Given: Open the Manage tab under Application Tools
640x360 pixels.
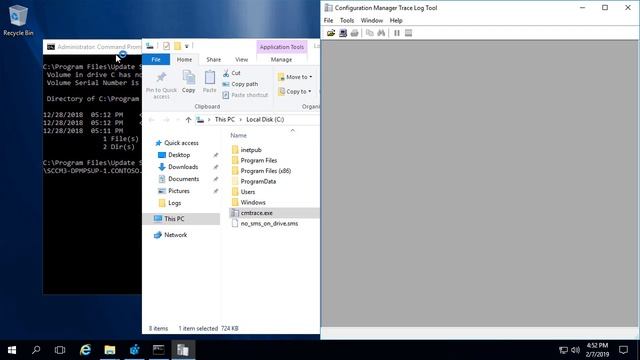Looking at the screenshot, I should 281,60.
